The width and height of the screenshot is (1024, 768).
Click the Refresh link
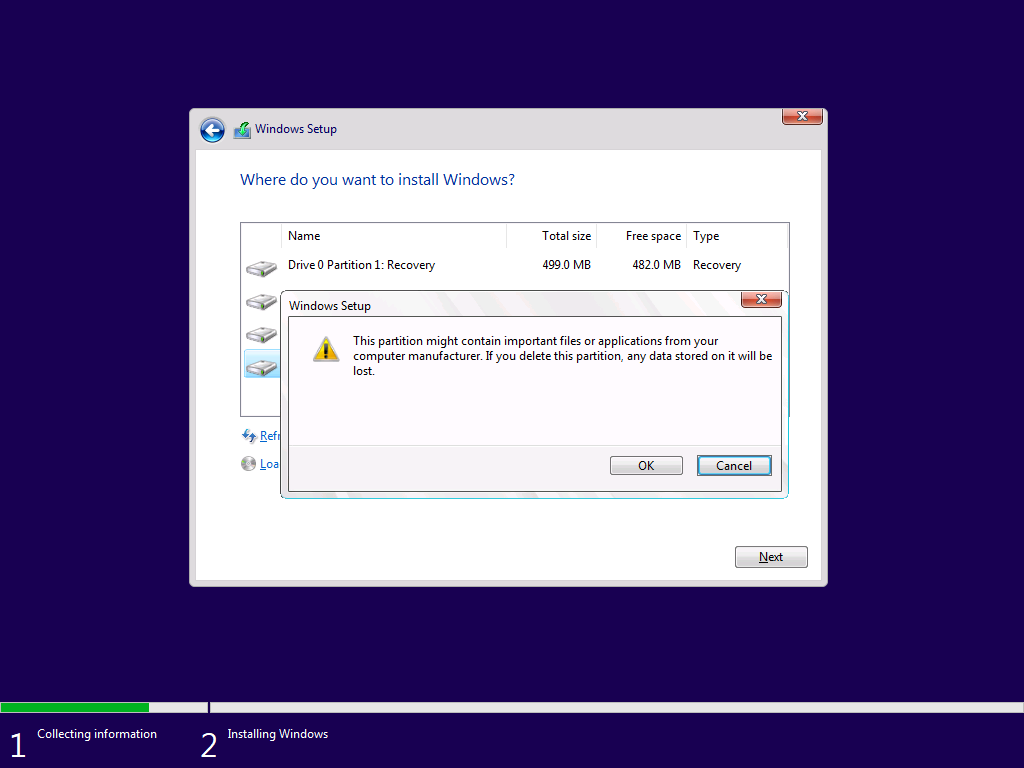click(x=270, y=436)
